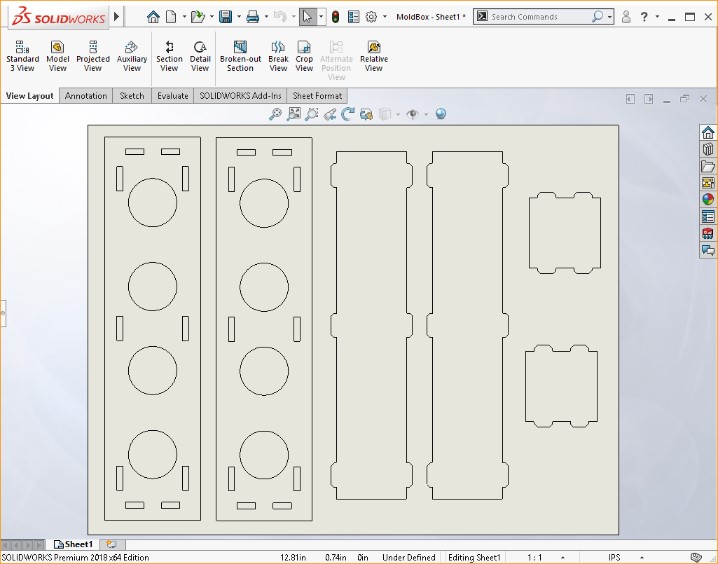Screen dimensions: 718x564
Task: Toggle the Select cursor tool
Action: tap(308, 17)
